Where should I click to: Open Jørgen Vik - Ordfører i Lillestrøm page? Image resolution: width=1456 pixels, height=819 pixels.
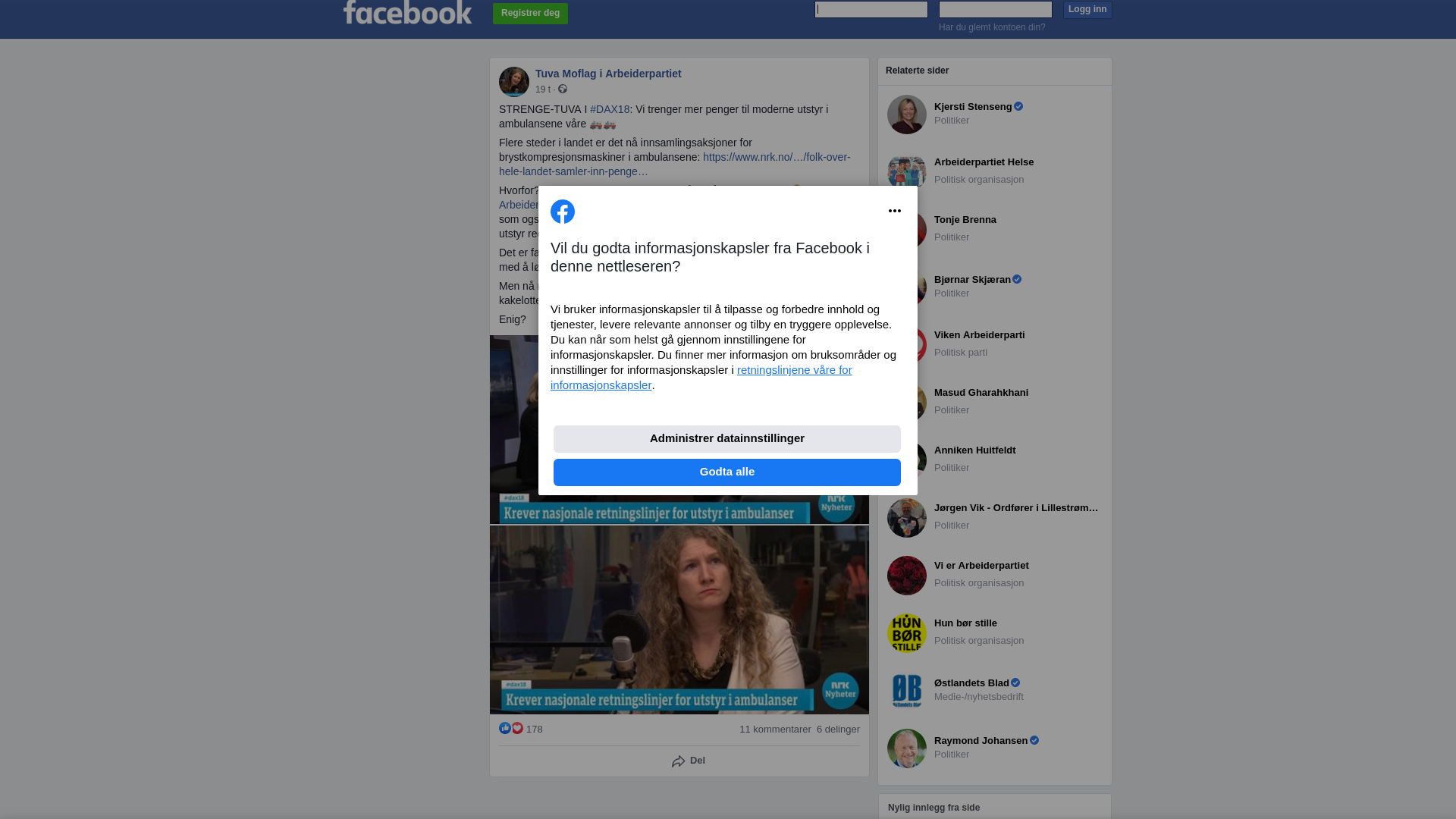tap(1016, 508)
